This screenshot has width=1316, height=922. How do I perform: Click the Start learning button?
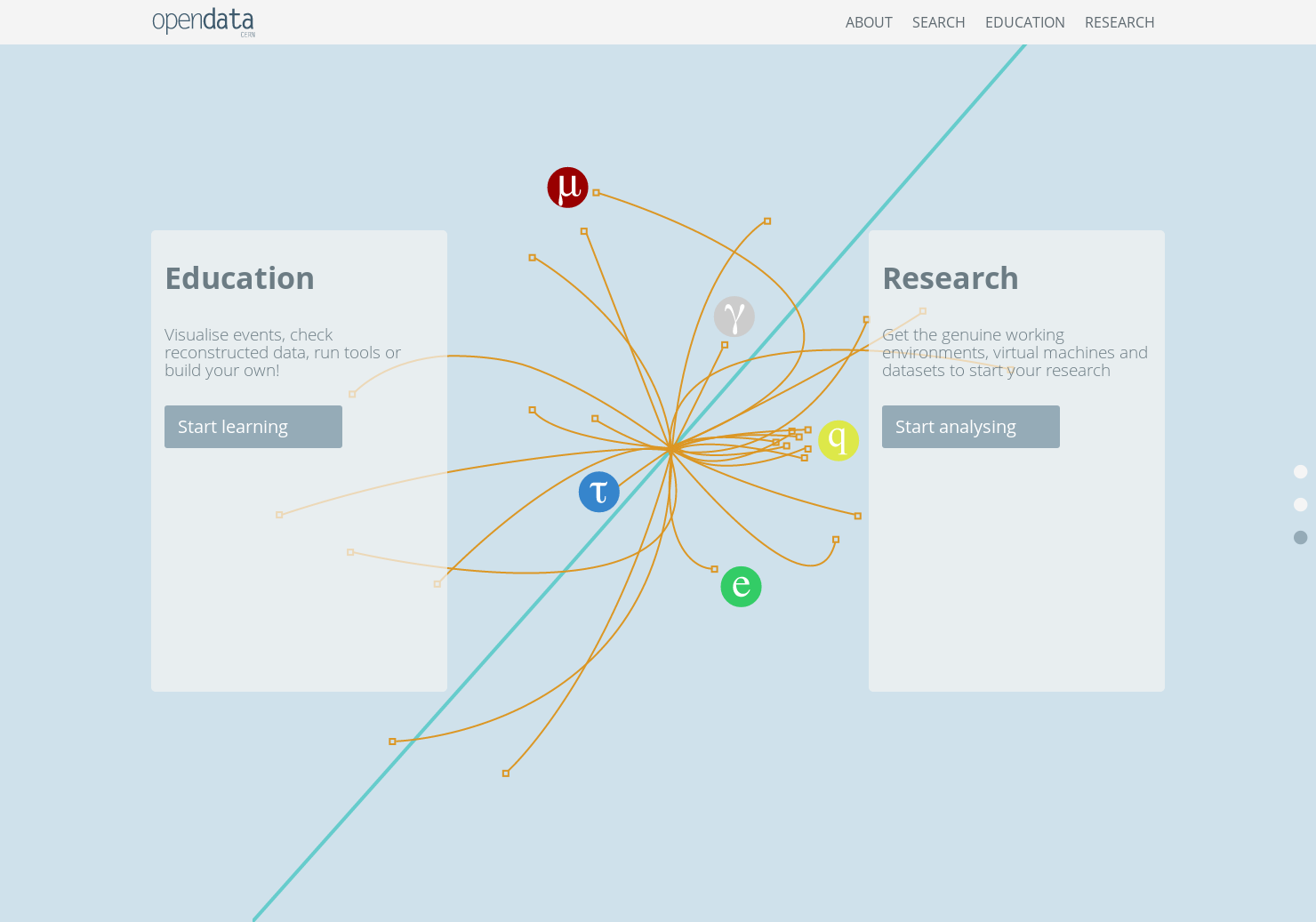(253, 427)
